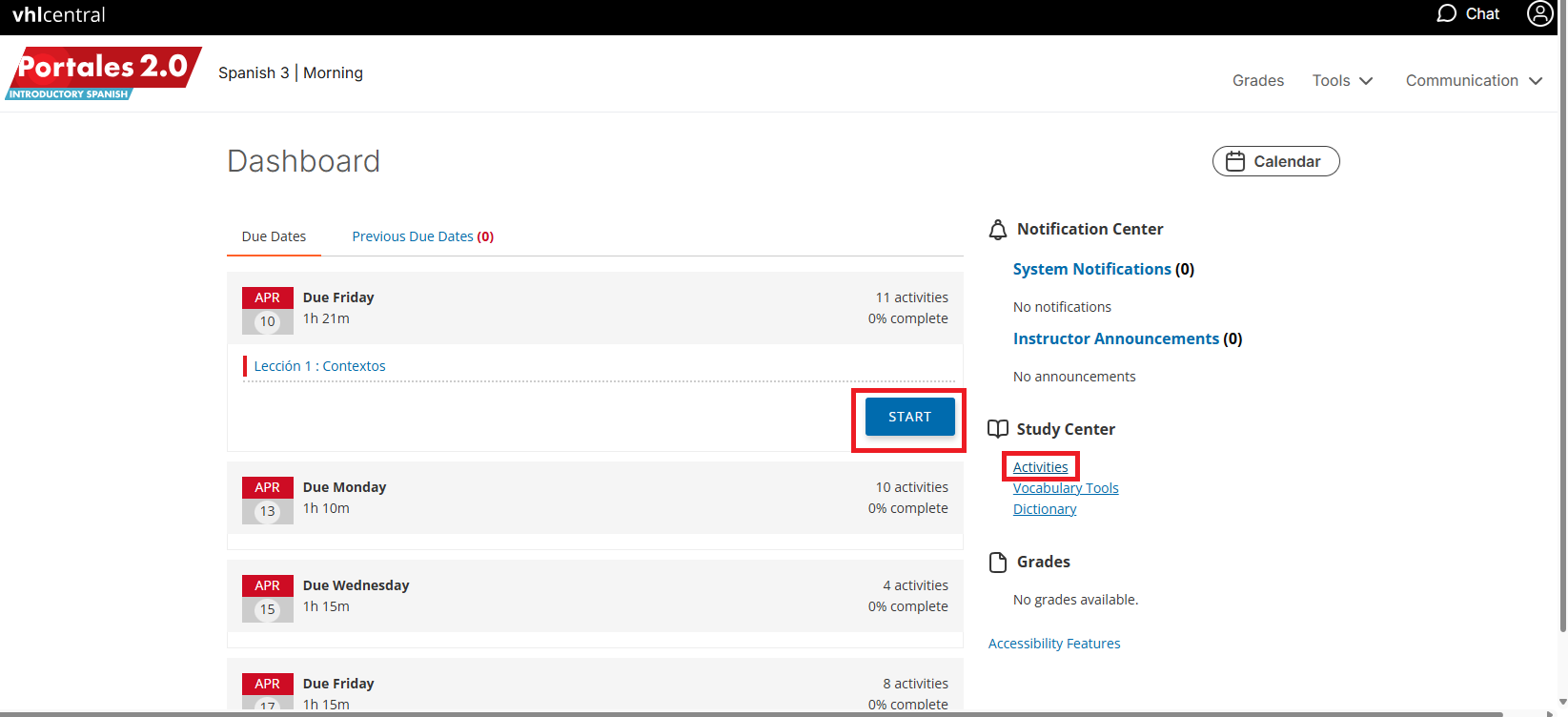Click the Study Center open book icon

pos(998,429)
